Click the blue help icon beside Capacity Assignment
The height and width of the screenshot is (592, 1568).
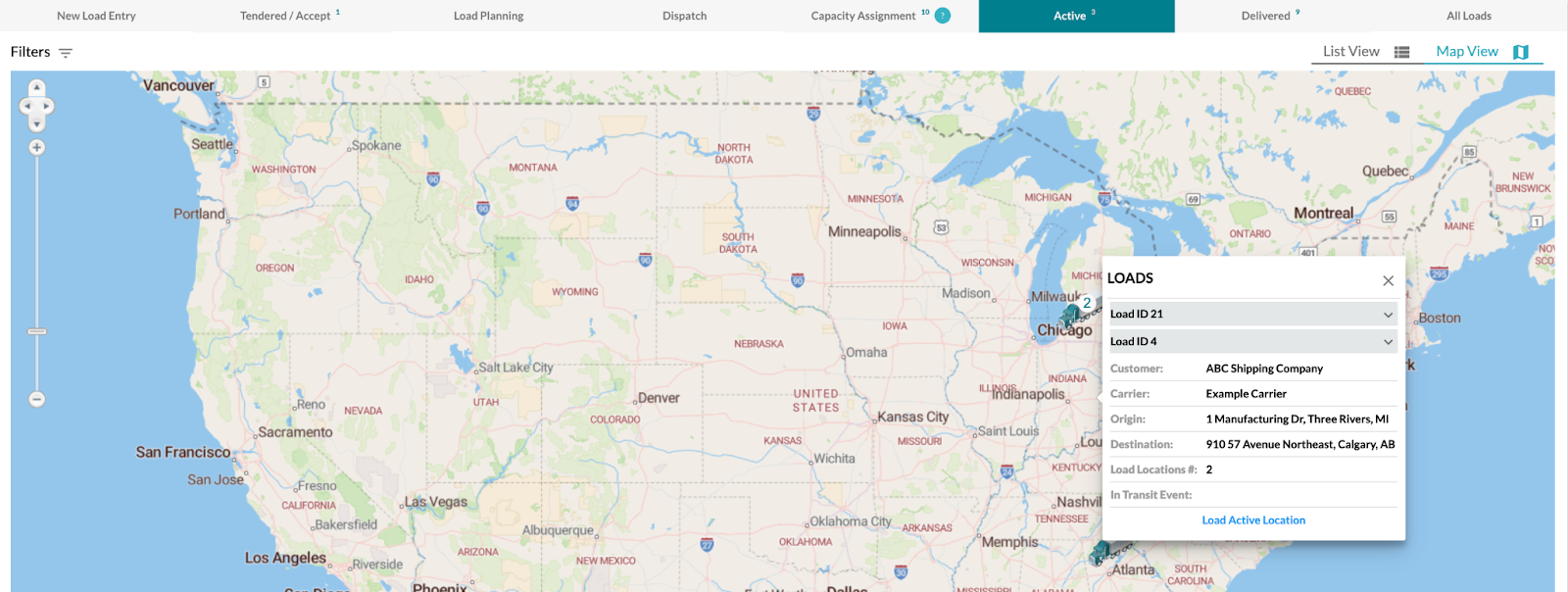pyautogui.click(x=943, y=15)
